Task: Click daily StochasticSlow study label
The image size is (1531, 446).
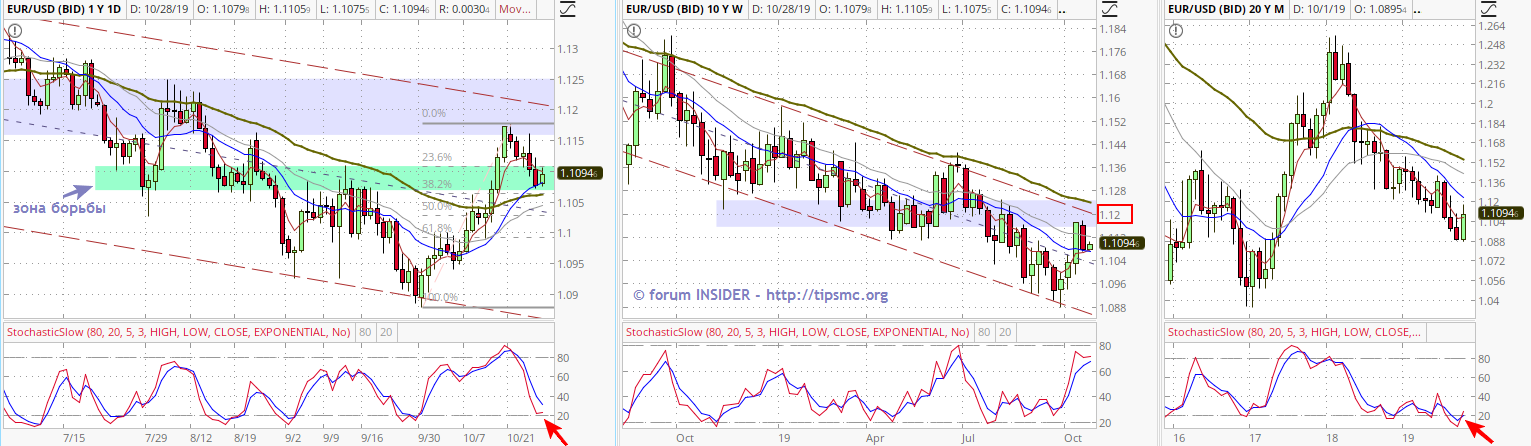Action: (x=180, y=332)
